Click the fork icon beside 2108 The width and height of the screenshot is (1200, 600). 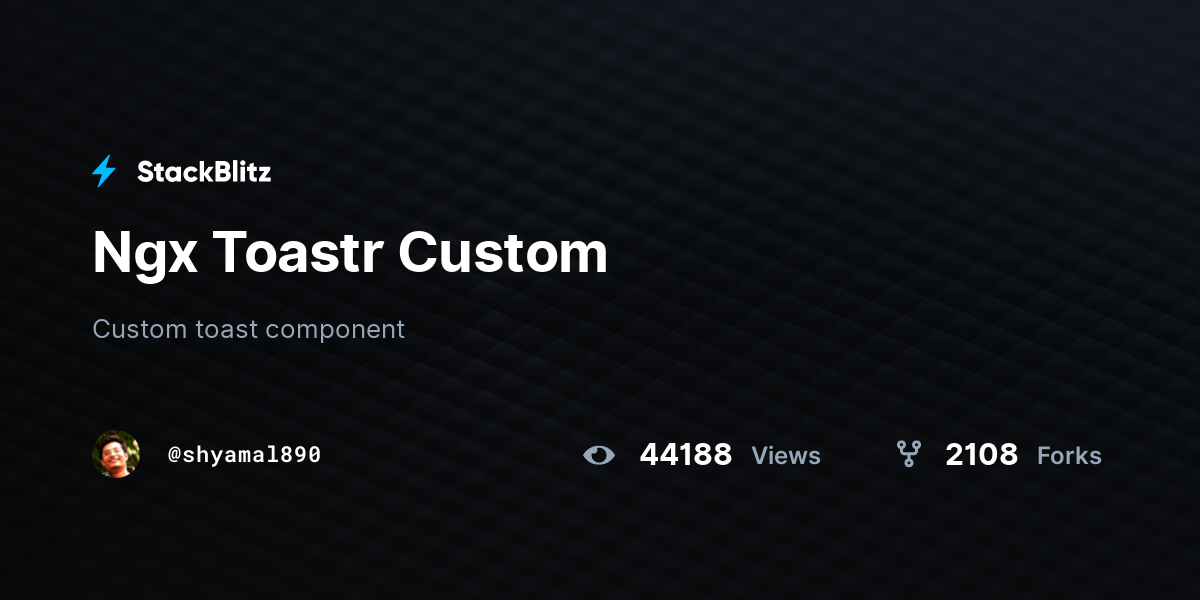(x=909, y=455)
